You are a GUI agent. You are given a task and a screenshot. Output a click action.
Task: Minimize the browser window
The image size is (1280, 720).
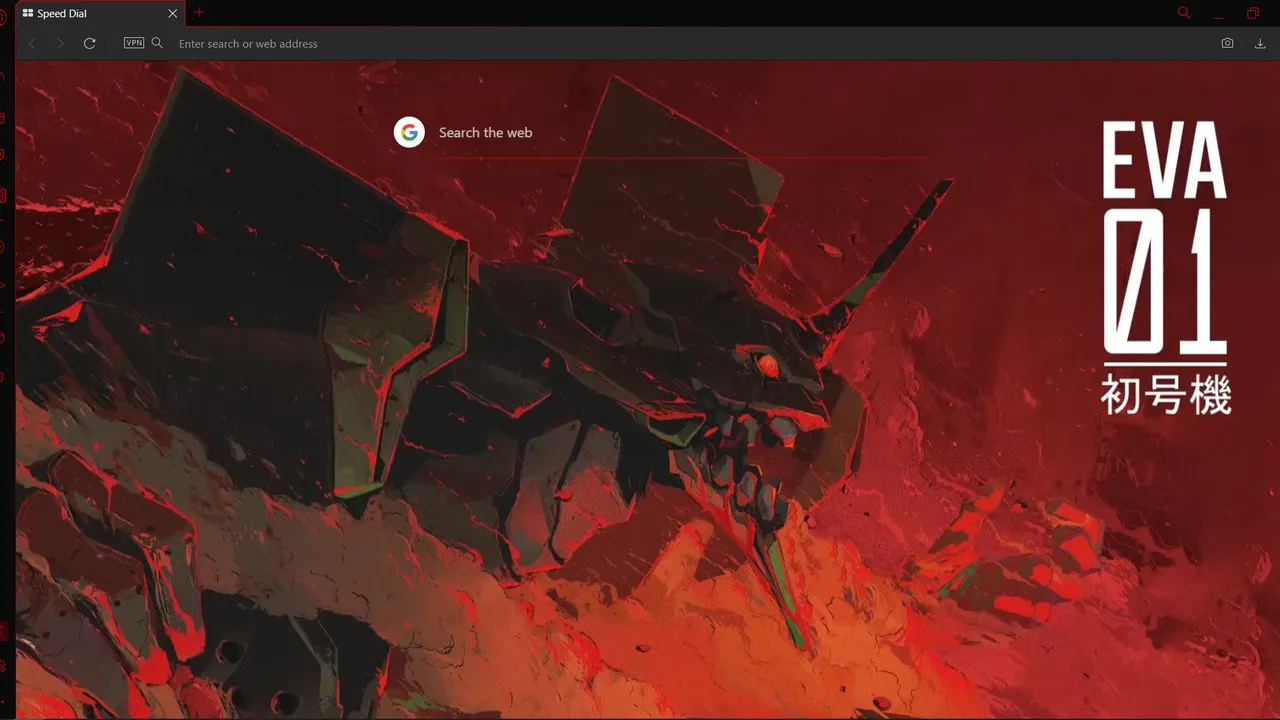point(1218,13)
